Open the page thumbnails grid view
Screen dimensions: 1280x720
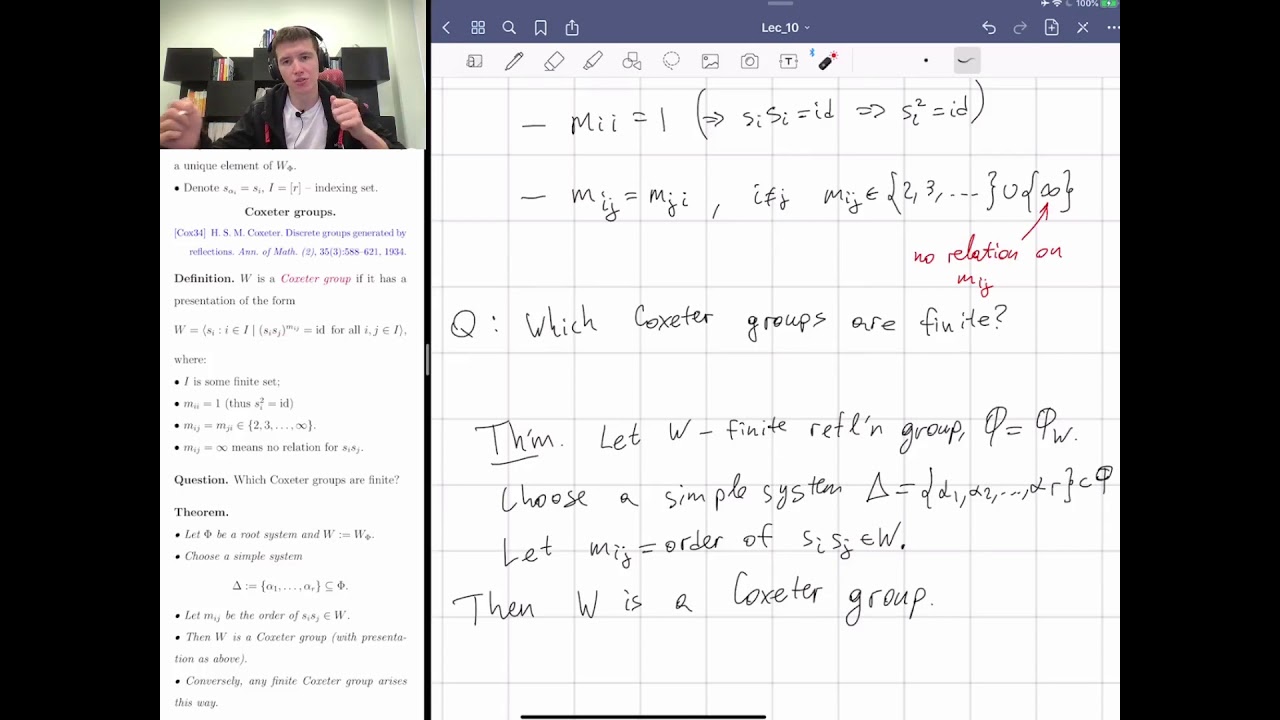pos(478,28)
